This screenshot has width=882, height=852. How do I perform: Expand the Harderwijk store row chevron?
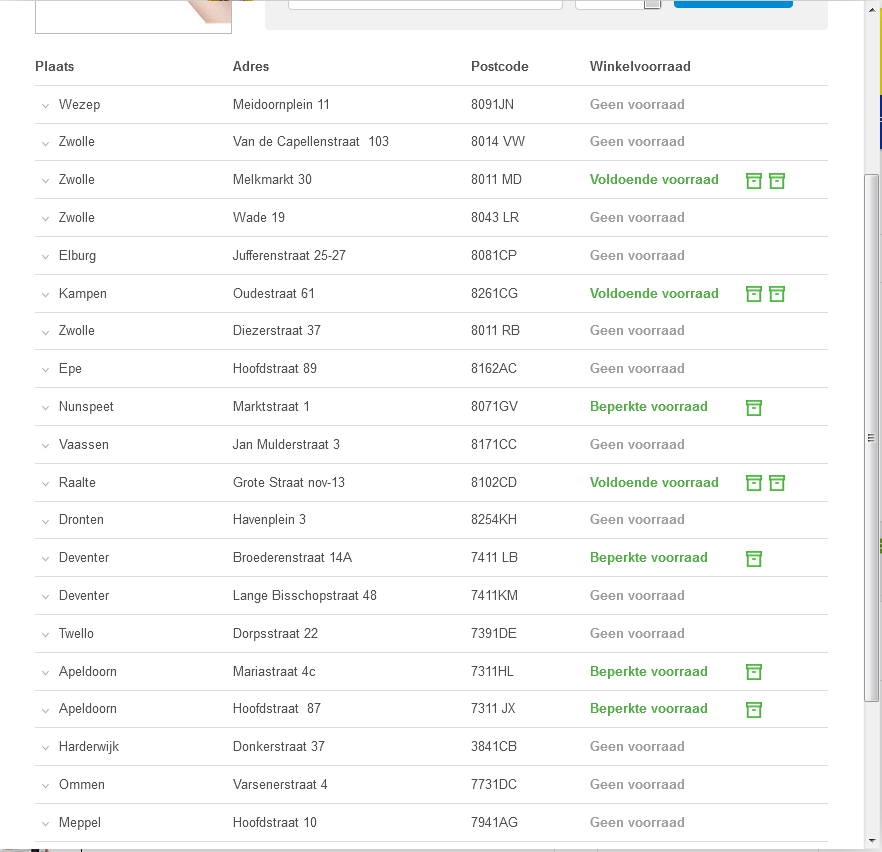coord(45,748)
